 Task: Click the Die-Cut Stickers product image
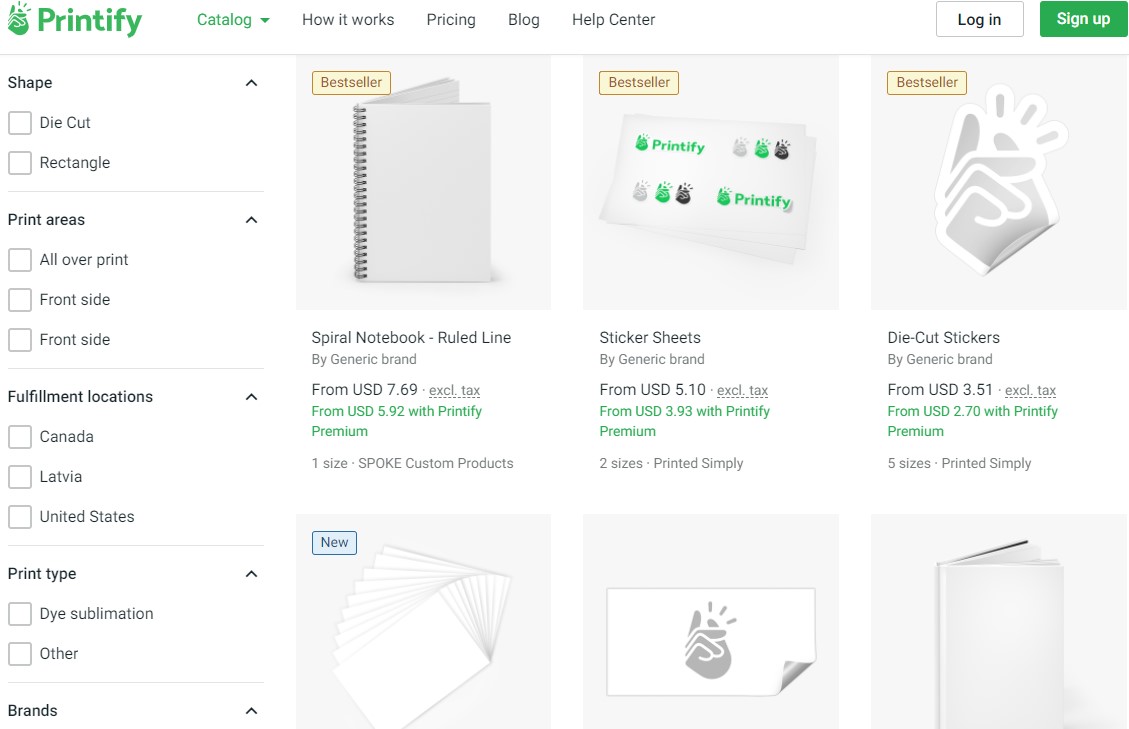pos(998,180)
